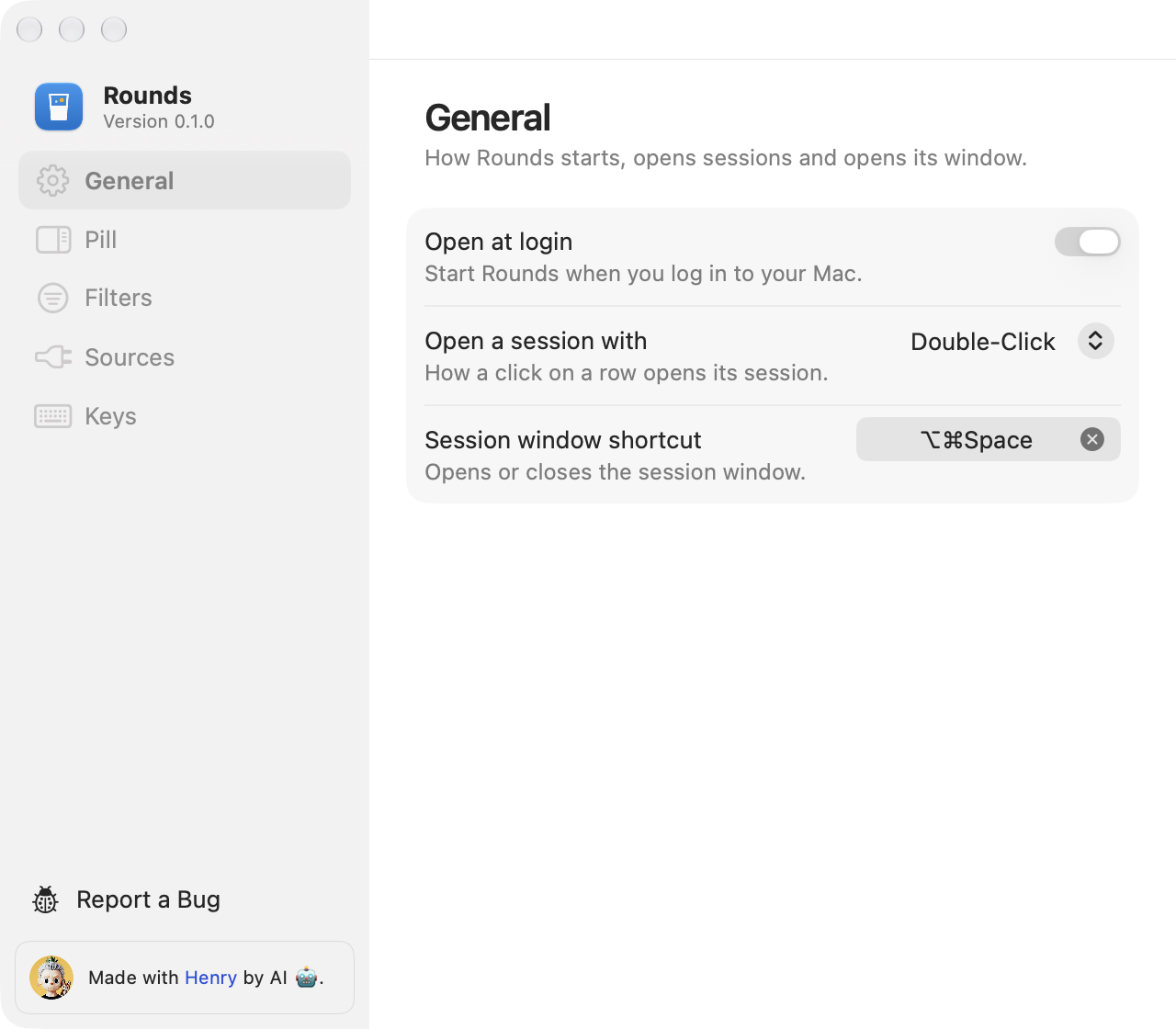Show the Keys settings tab

[185, 416]
